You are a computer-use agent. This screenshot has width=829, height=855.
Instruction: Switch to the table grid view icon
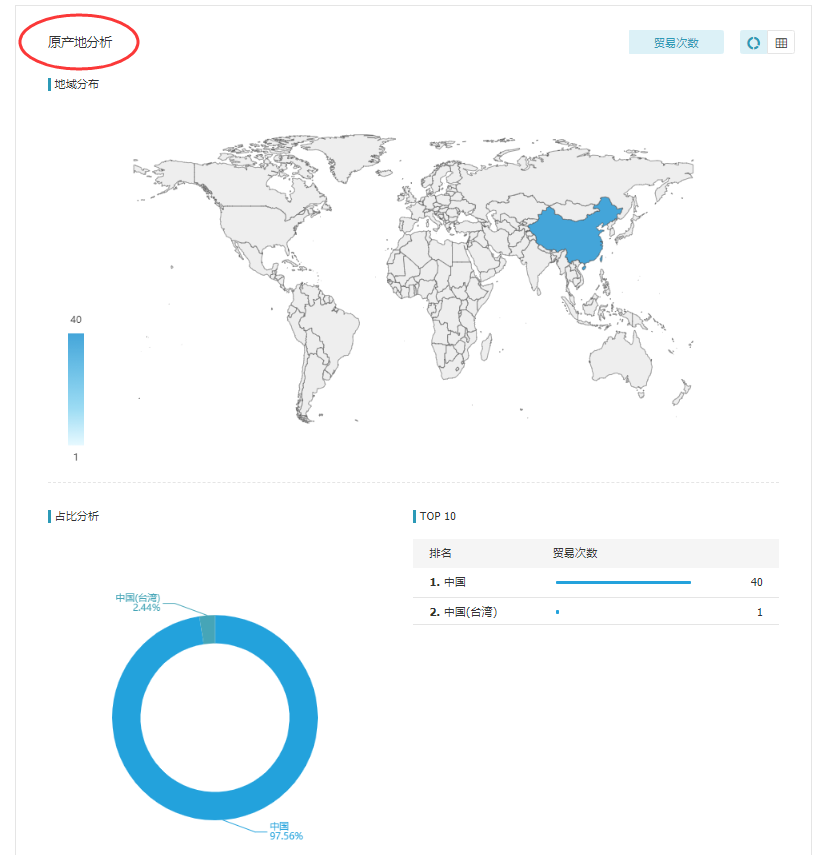[x=781, y=43]
